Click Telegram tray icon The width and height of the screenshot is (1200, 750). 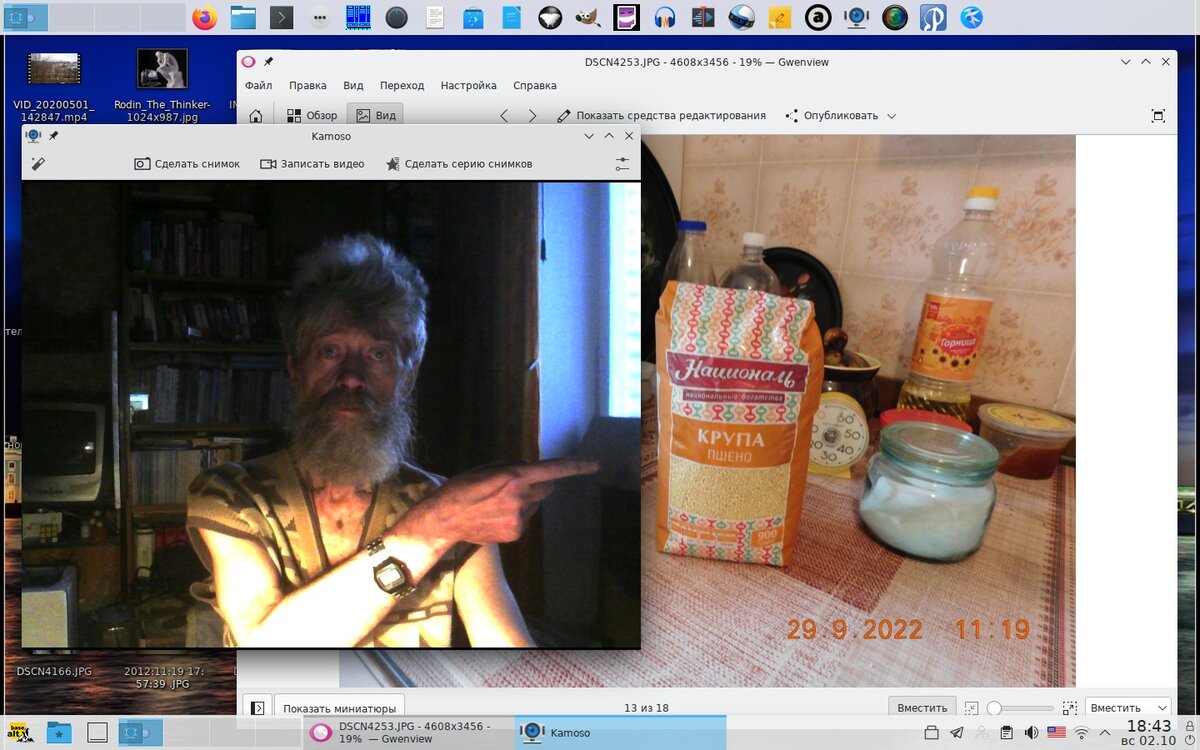[x=957, y=733]
